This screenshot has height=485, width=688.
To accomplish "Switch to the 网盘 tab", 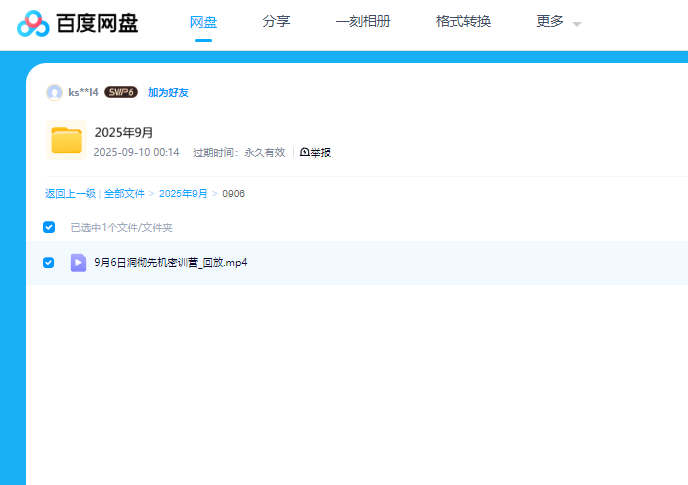I will coord(203,22).
